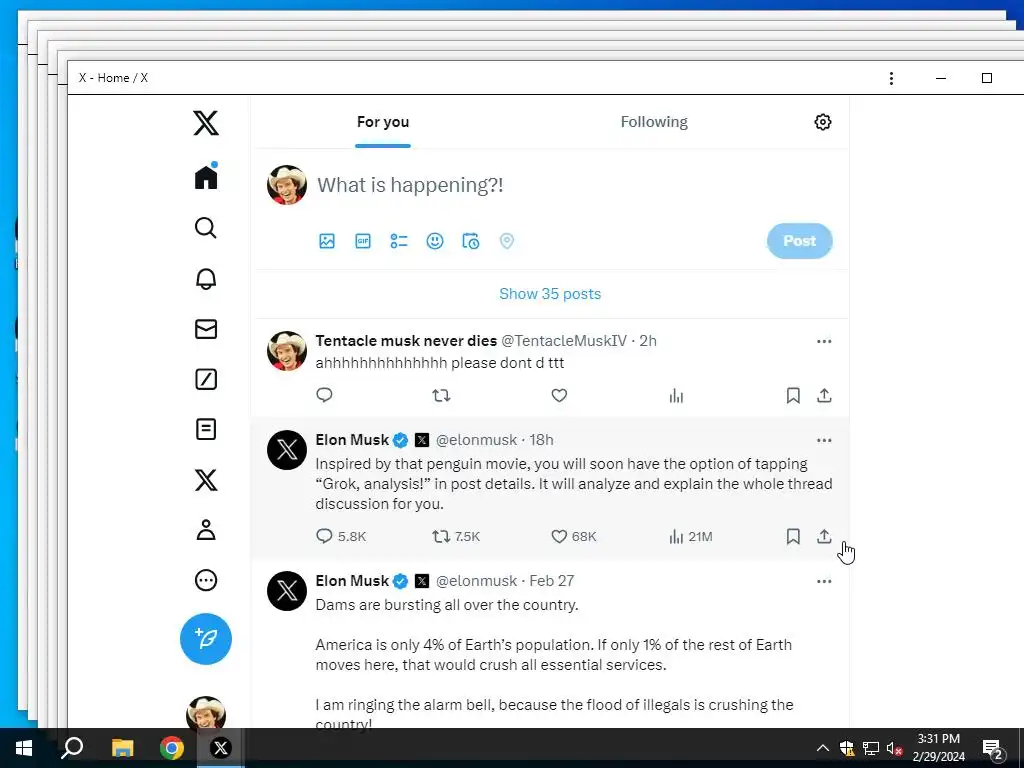This screenshot has width=1024, height=768.
Task: Open Windows Start menu
Action: 24,748
